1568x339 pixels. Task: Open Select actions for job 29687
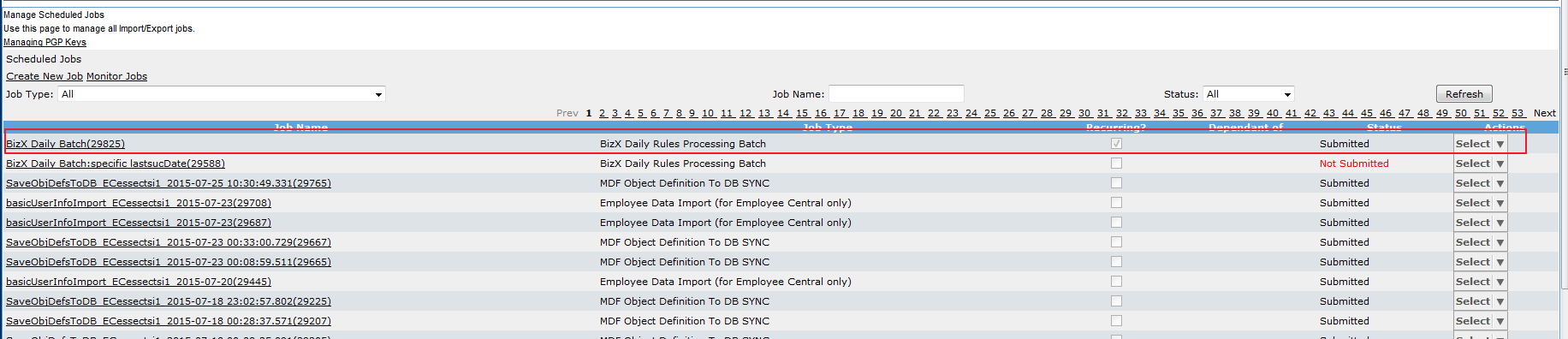1480,223
